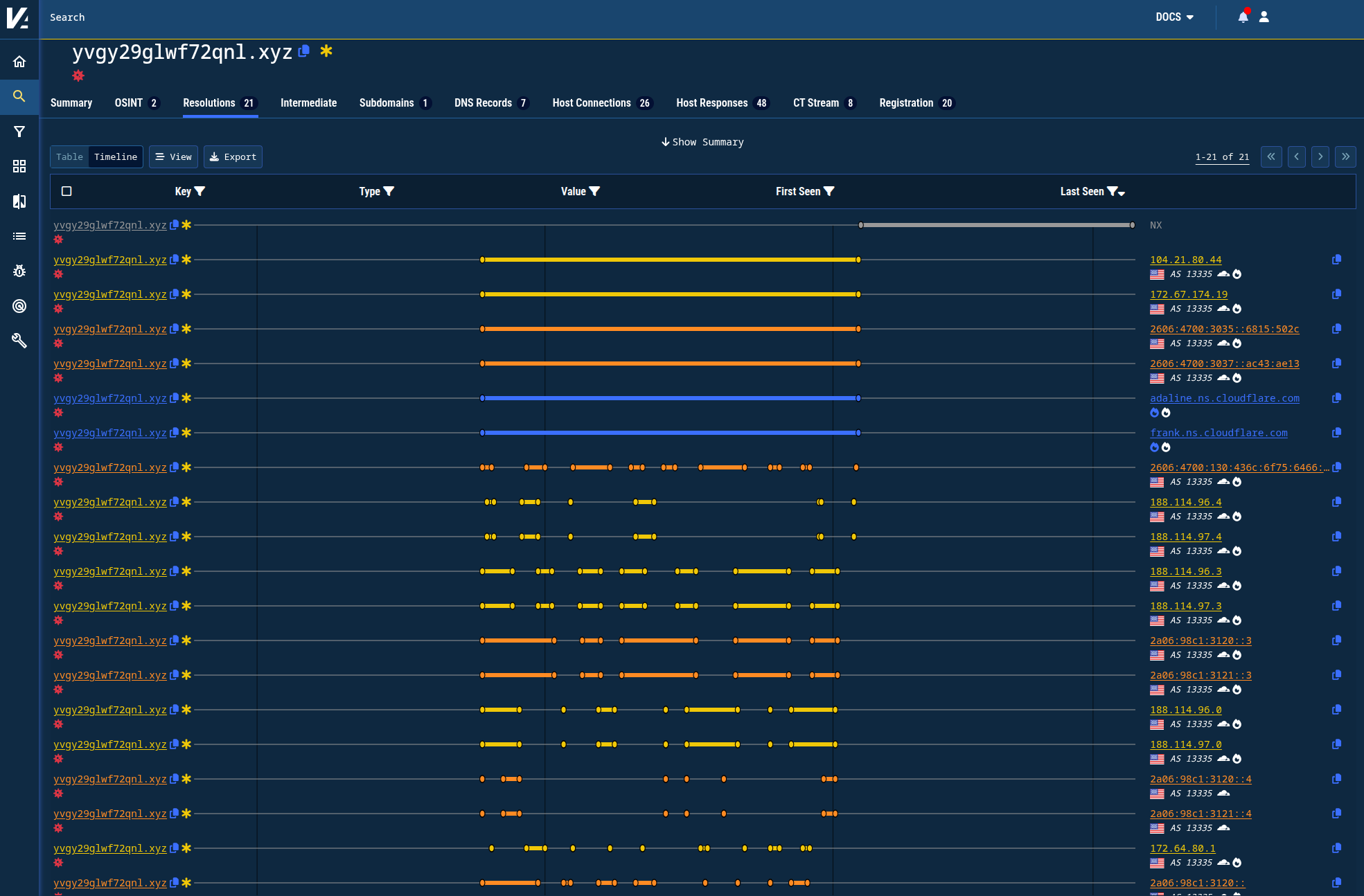Copy the IP address 104.21.80.44
Image resolution: width=1364 pixels, height=896 pixels.
(1336, 260)
